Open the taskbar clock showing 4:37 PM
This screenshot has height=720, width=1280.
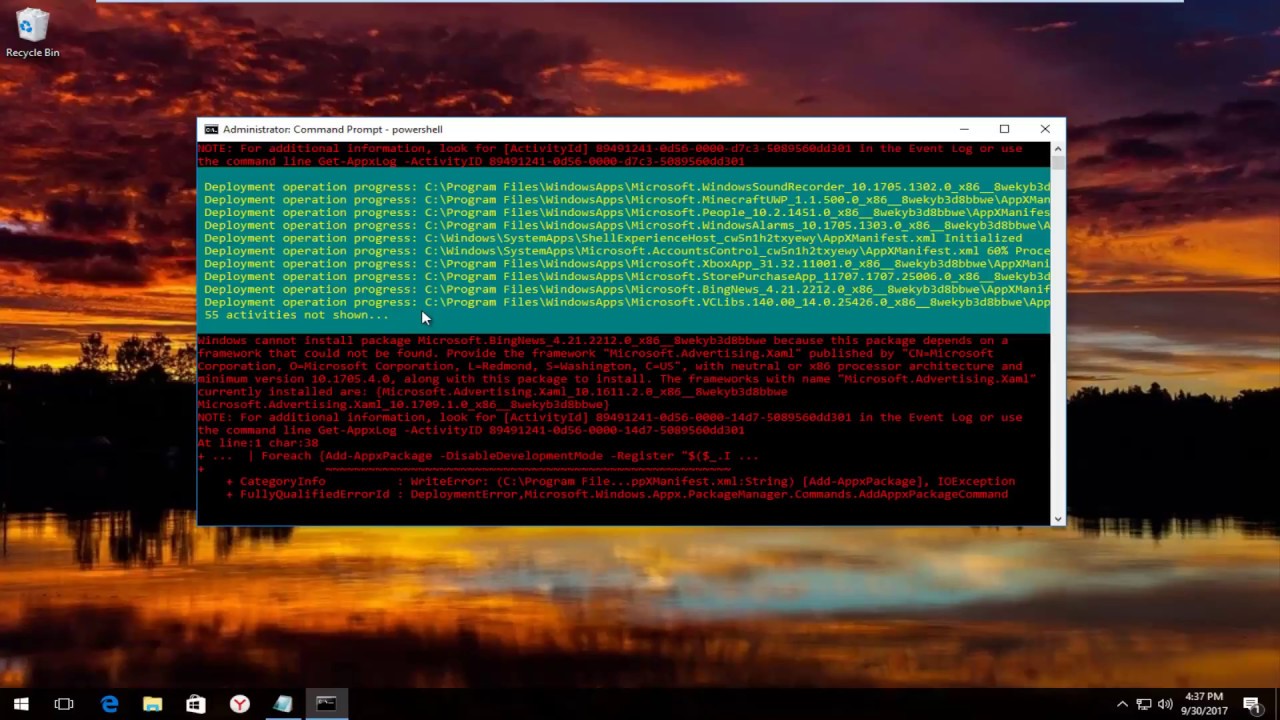click(x=1204, y=704)
